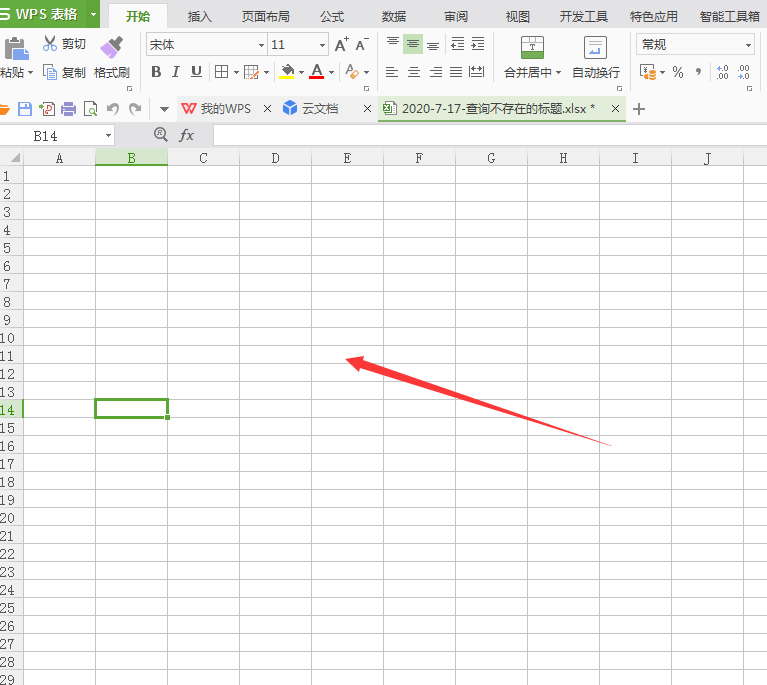Click the Copy (复制) icon
Screen dimensions: 767x685
(x=51, y=72)
